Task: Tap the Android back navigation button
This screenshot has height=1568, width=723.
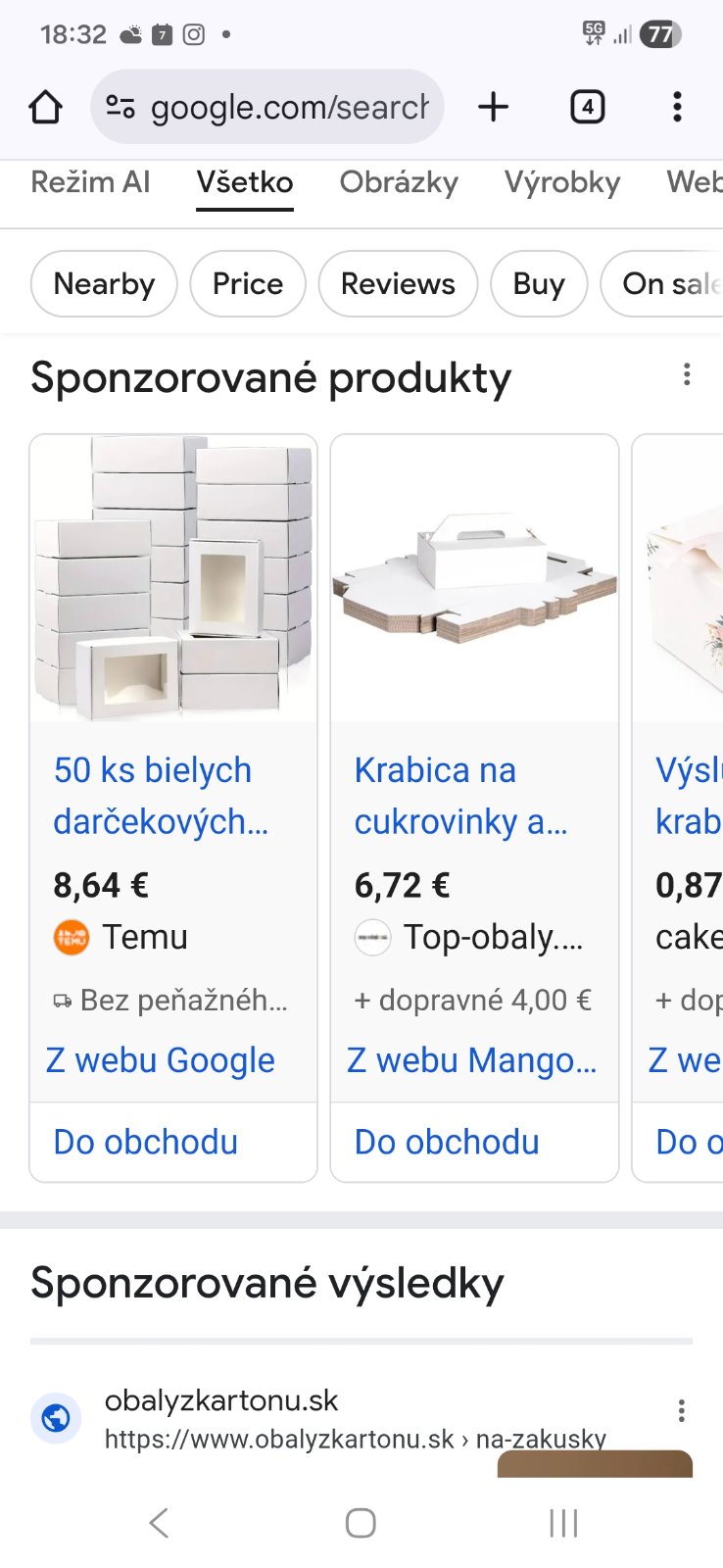Action: click(x=159, y=1523)
